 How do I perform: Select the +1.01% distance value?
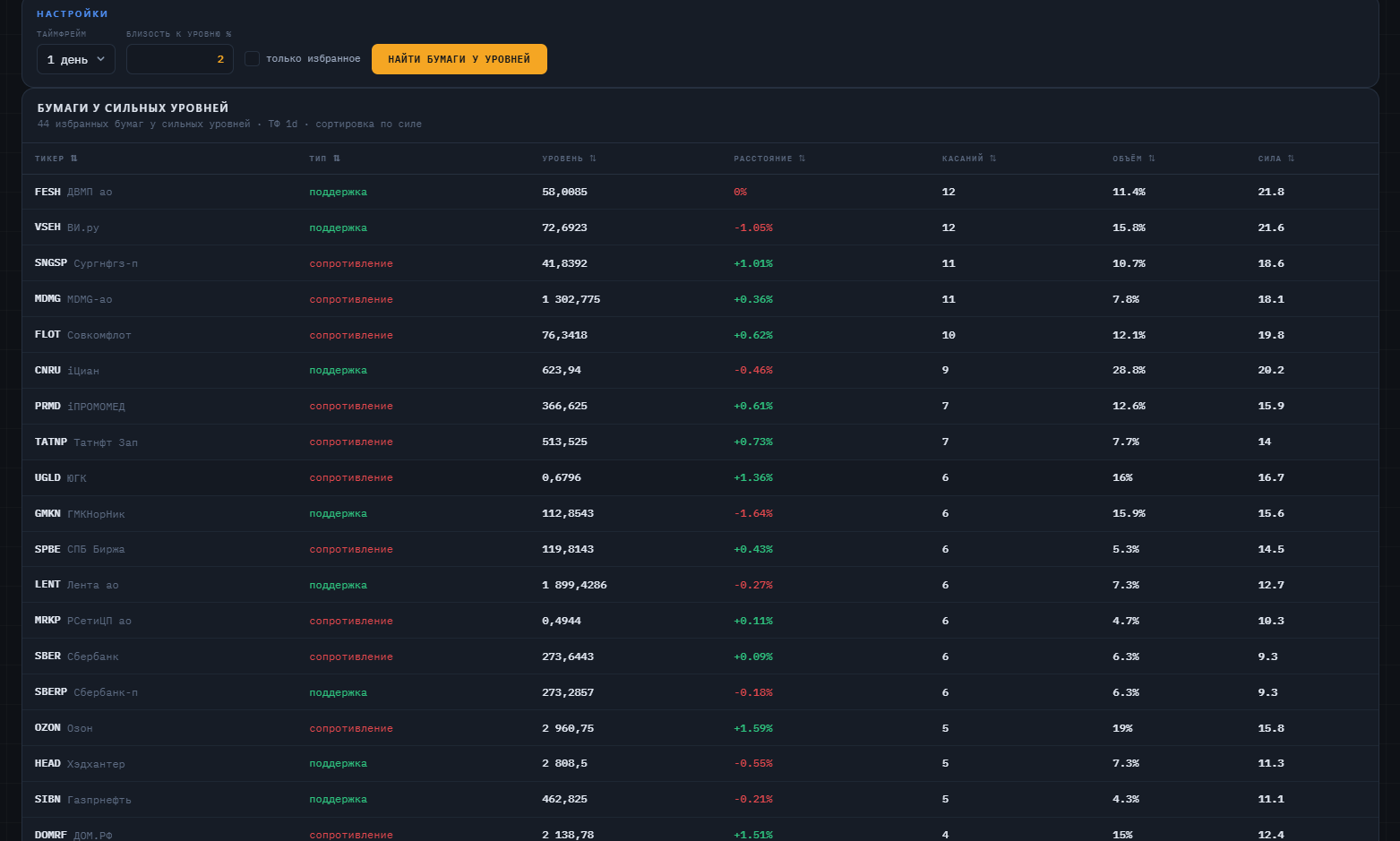tap(753, 263)
